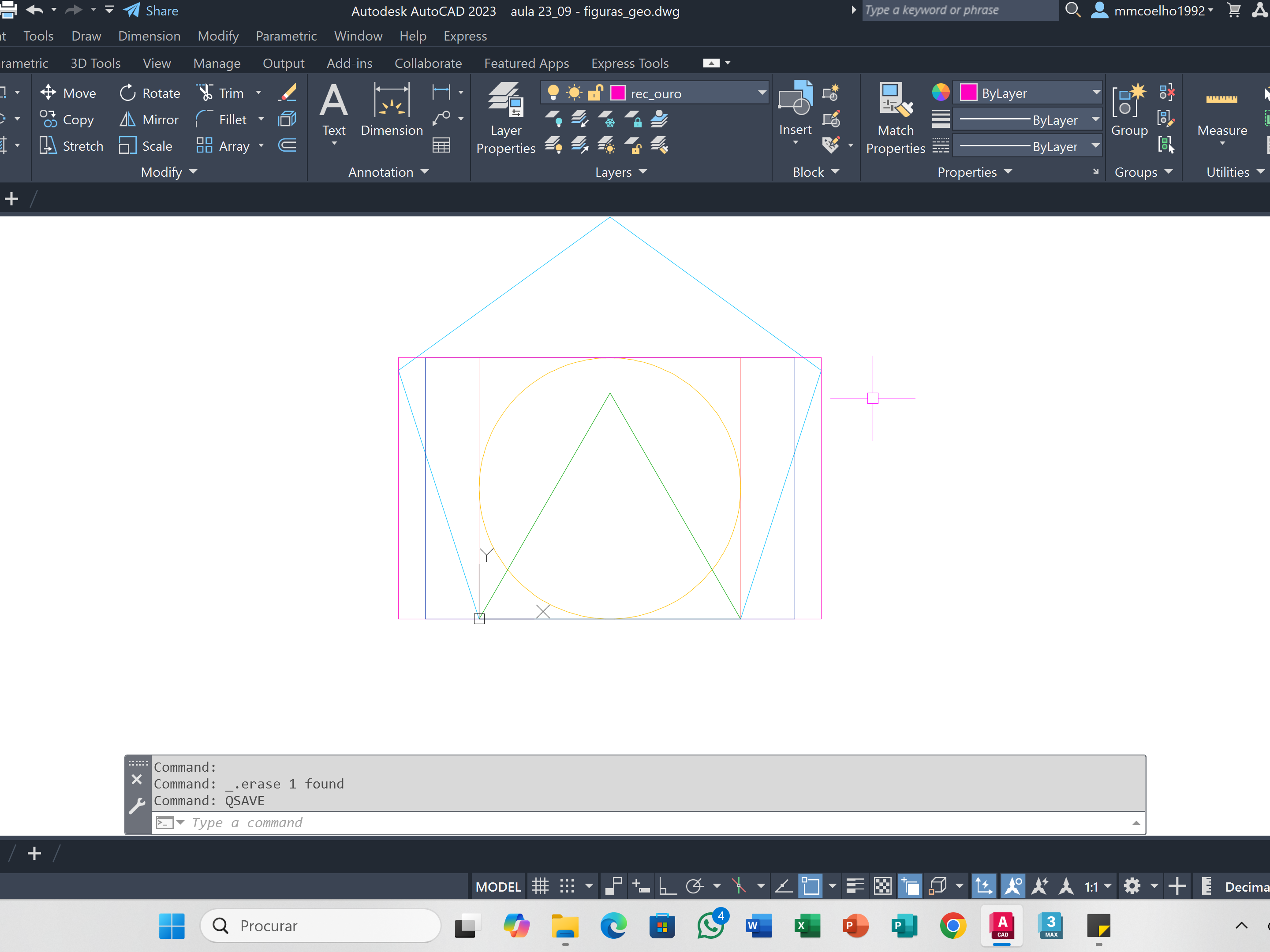Click the Type a command input field
This screenshot has width=1270, height=952.
[x=631, y=823]
